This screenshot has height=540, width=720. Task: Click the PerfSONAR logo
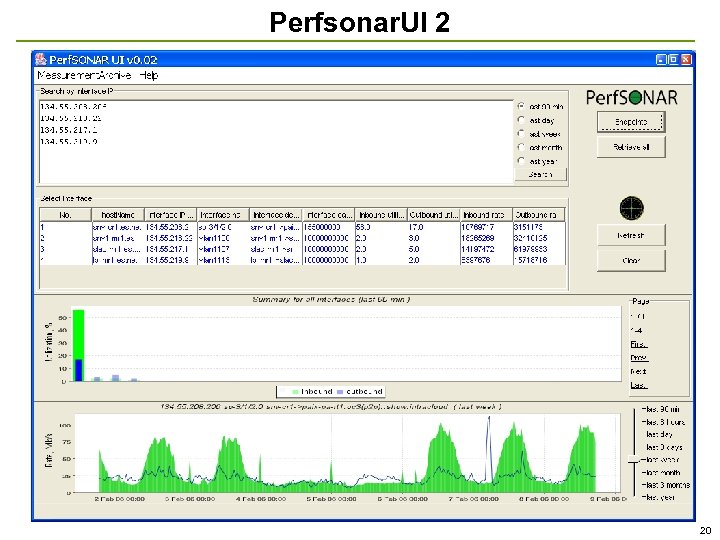631,97
